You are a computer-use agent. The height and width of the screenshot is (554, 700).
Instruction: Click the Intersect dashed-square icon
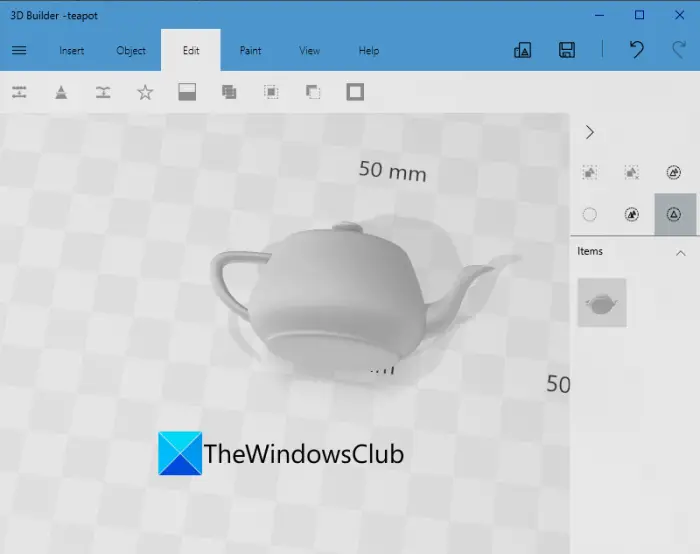coord(271,92)
